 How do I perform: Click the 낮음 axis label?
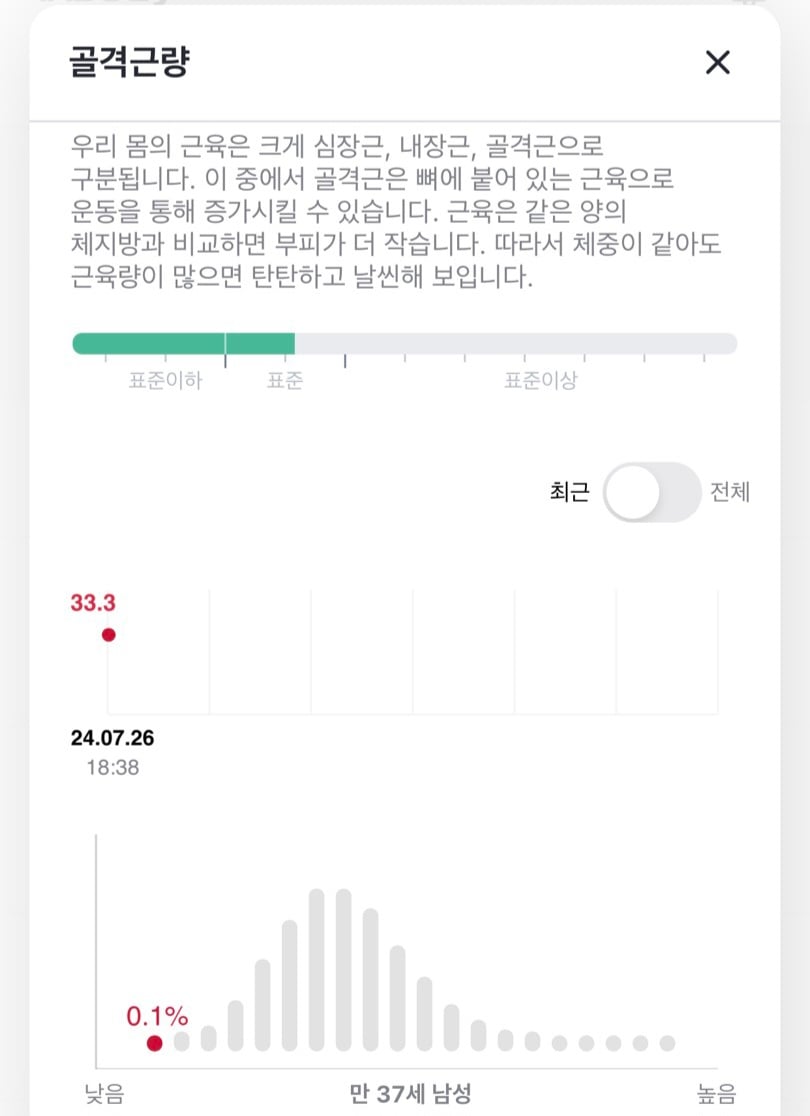(x=105, y=1094)
